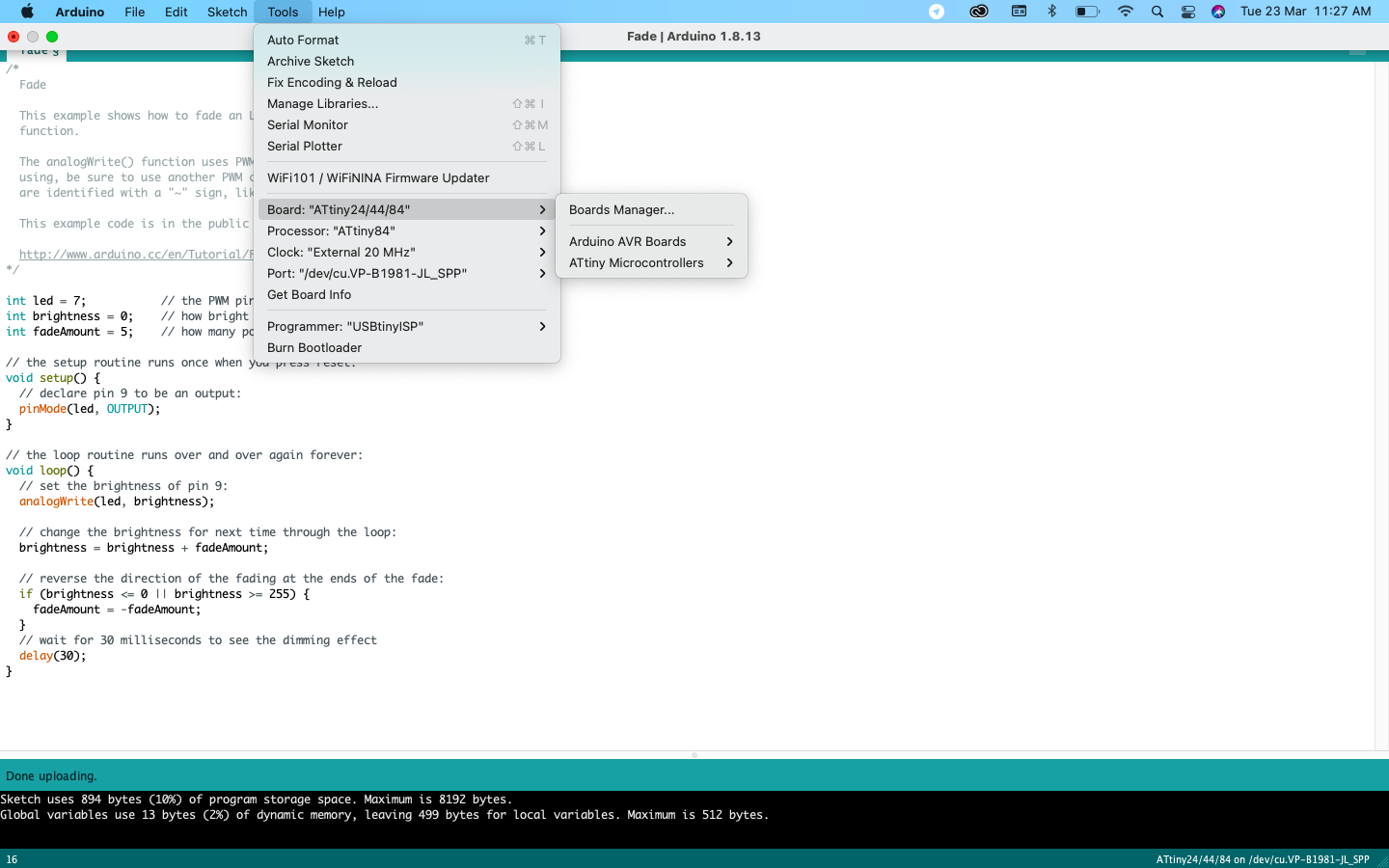Select Get Board Info

407,294
